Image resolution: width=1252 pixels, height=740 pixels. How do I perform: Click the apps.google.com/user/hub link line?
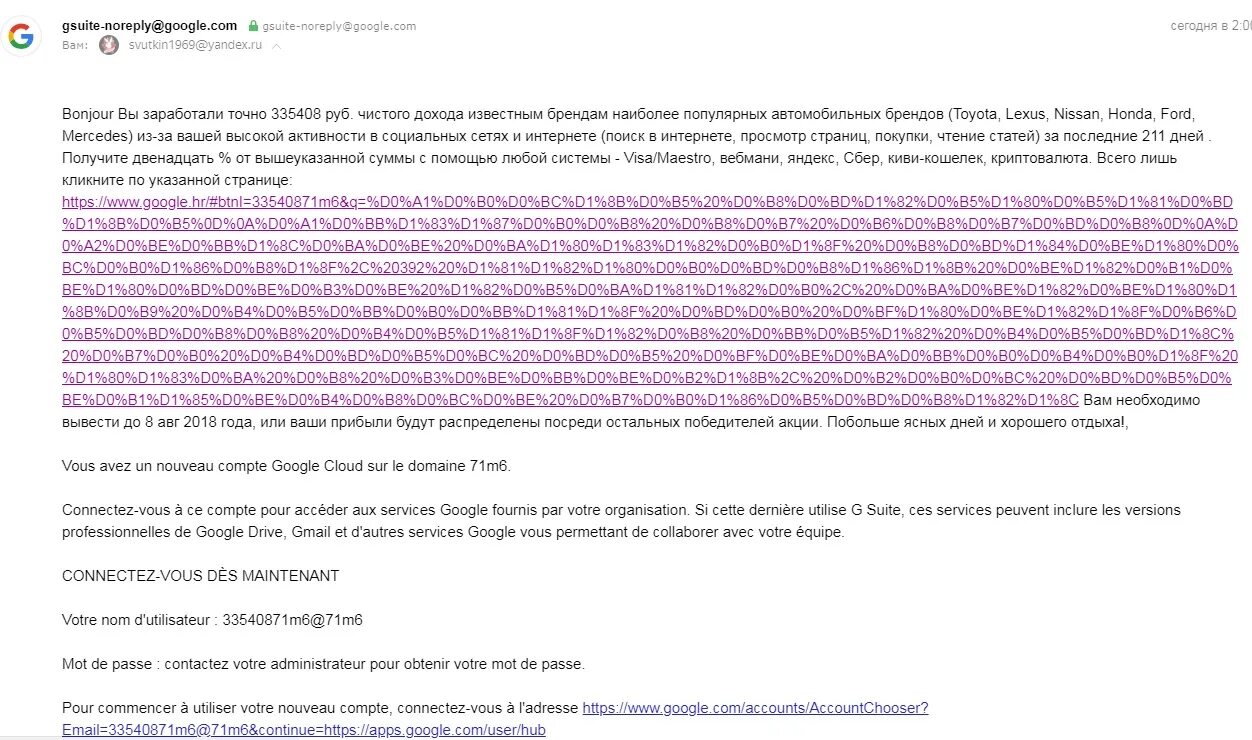pos(304,730)
